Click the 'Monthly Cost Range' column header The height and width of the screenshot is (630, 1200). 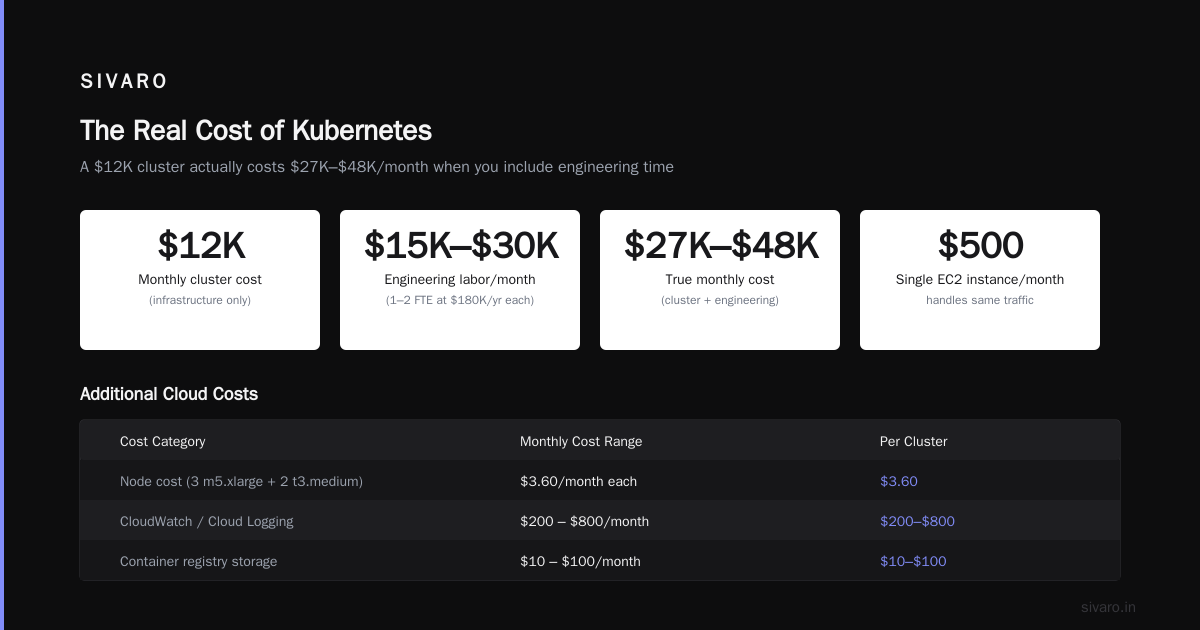coord(581,441)
